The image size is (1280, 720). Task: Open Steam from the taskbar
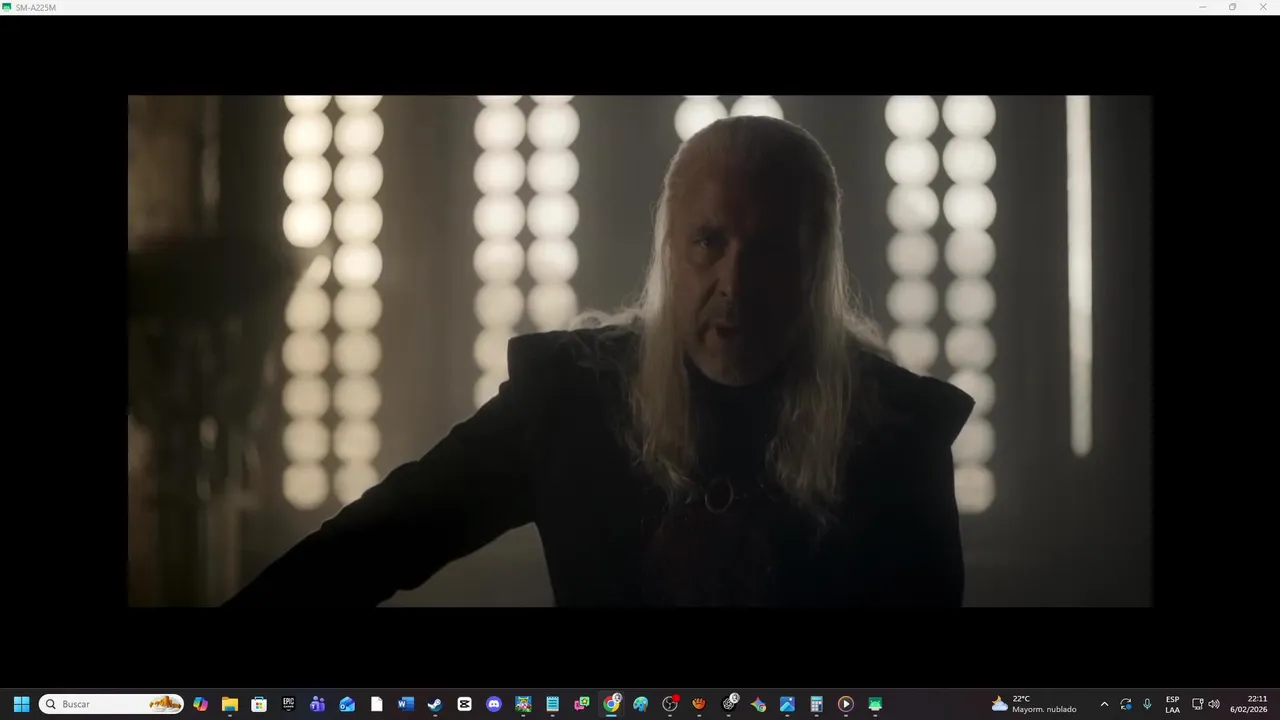coord(435,704)
